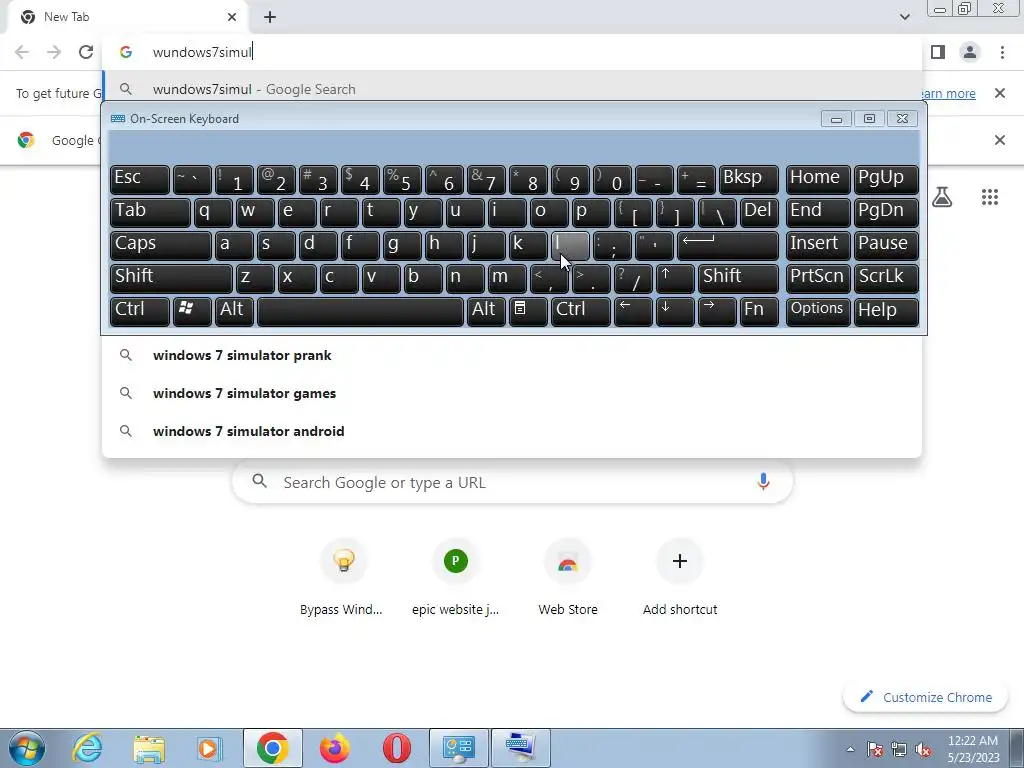The width and height of the screenshot is (1024, 768).
Task: Launch Opera from taskbar
Action: coord(396,748)
